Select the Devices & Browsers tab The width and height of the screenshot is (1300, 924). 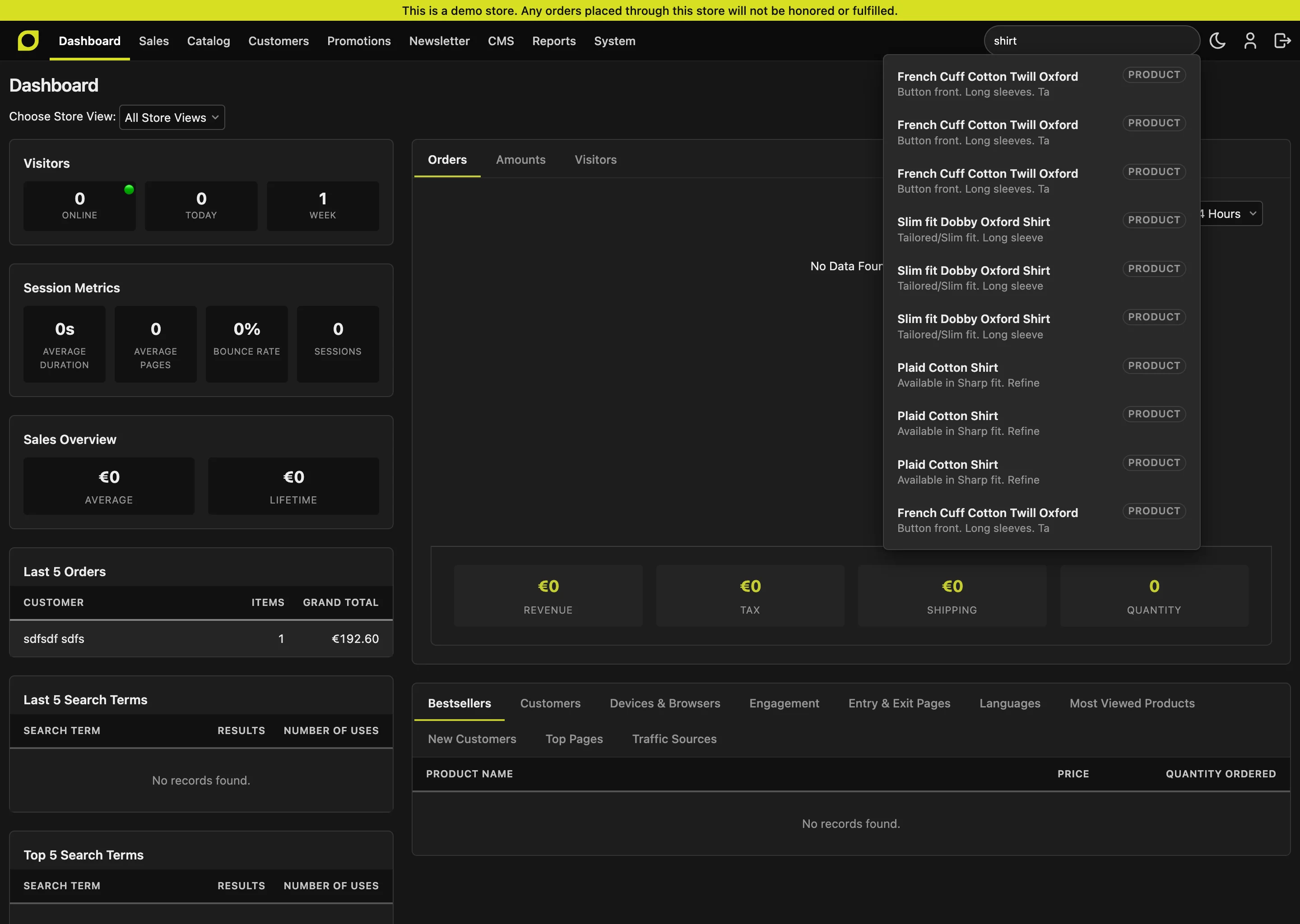pyautogui.click(x=665, y=703)
